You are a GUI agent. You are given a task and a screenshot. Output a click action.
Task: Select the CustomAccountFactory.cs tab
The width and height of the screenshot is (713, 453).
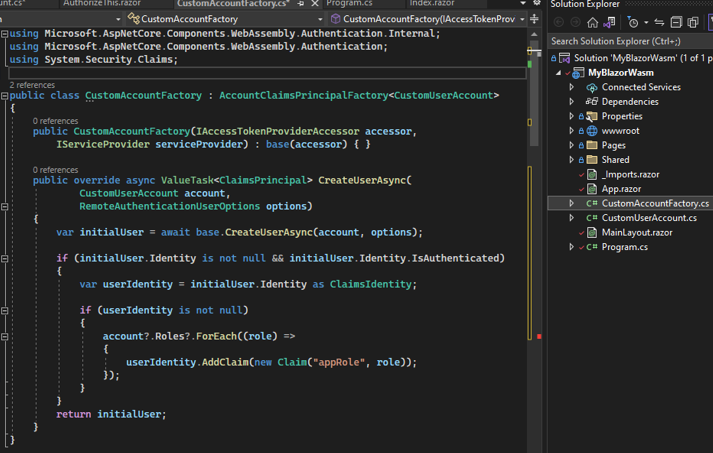[233, 3]
